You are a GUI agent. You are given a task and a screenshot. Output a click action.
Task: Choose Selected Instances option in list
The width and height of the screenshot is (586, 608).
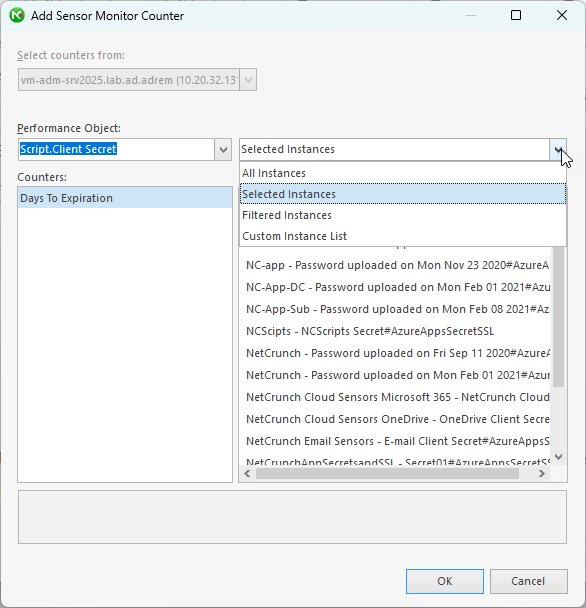[x=403, y=194]
